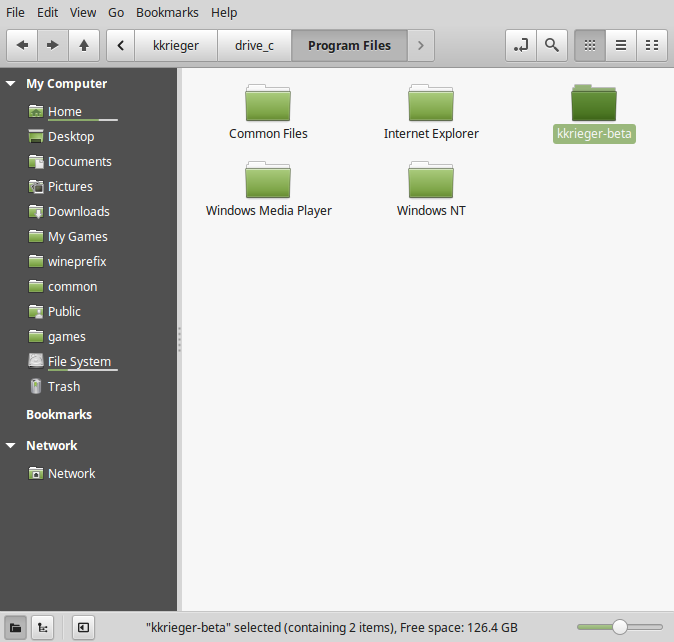Jump to kkrieger in the path bar
This screenshot has width=674, height=642.
[x=176, y=45]
